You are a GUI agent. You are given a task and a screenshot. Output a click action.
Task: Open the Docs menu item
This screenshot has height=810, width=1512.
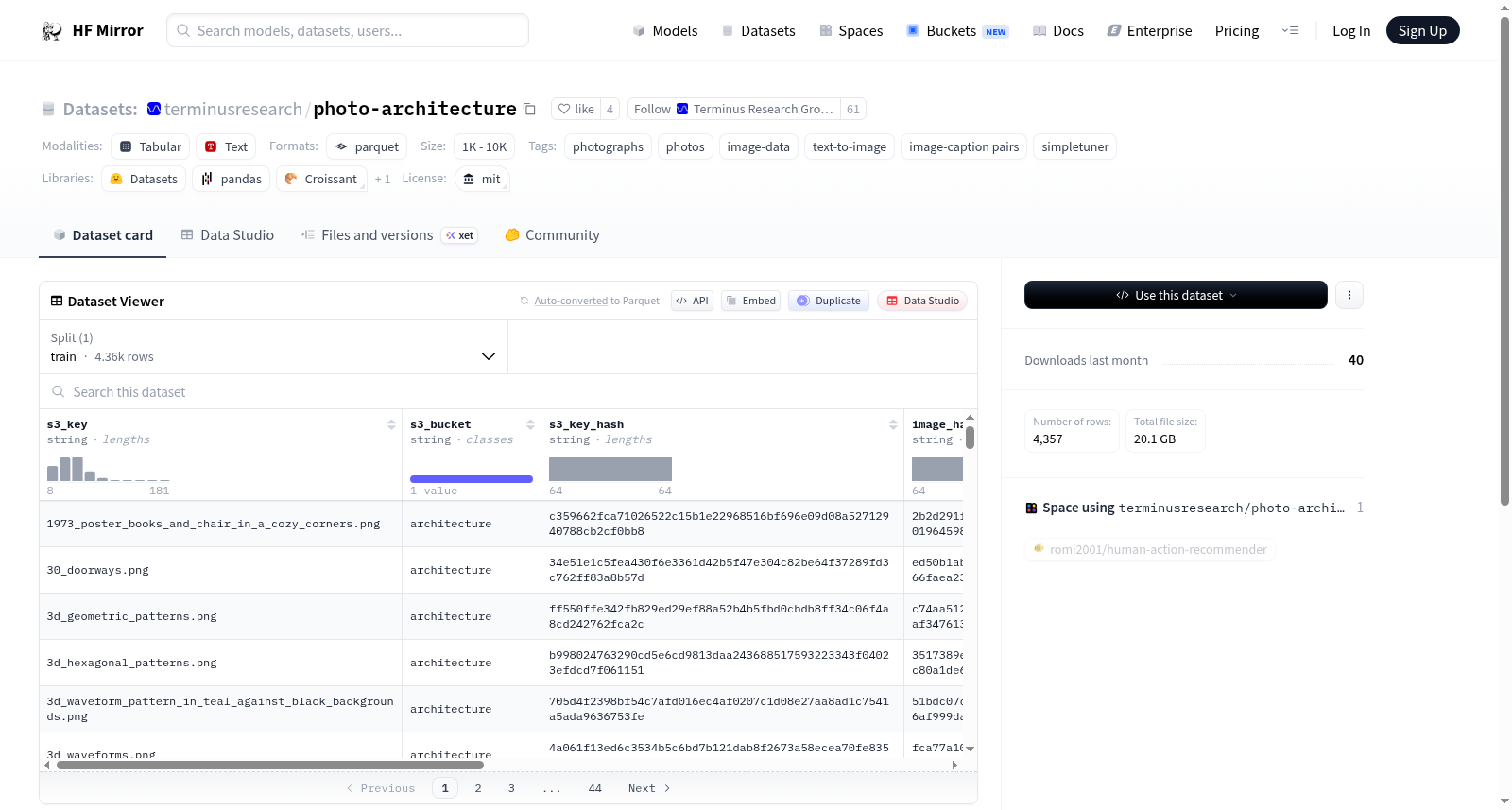pyautogui.click(x=1058, y=31)
